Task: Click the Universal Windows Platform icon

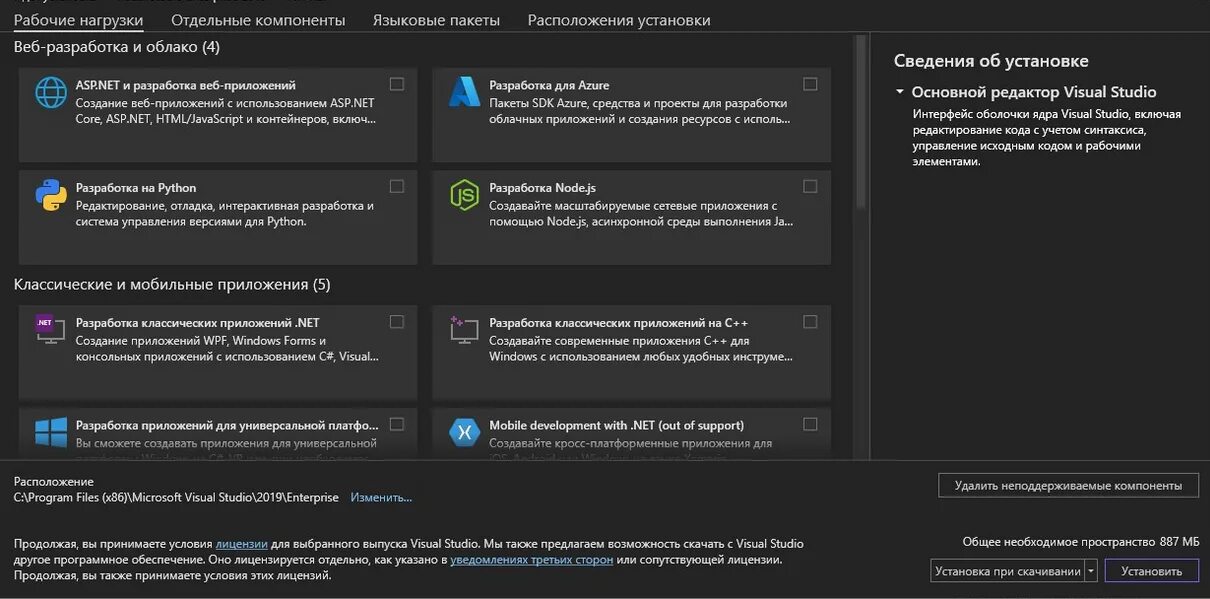Action: tap(51, 432)
